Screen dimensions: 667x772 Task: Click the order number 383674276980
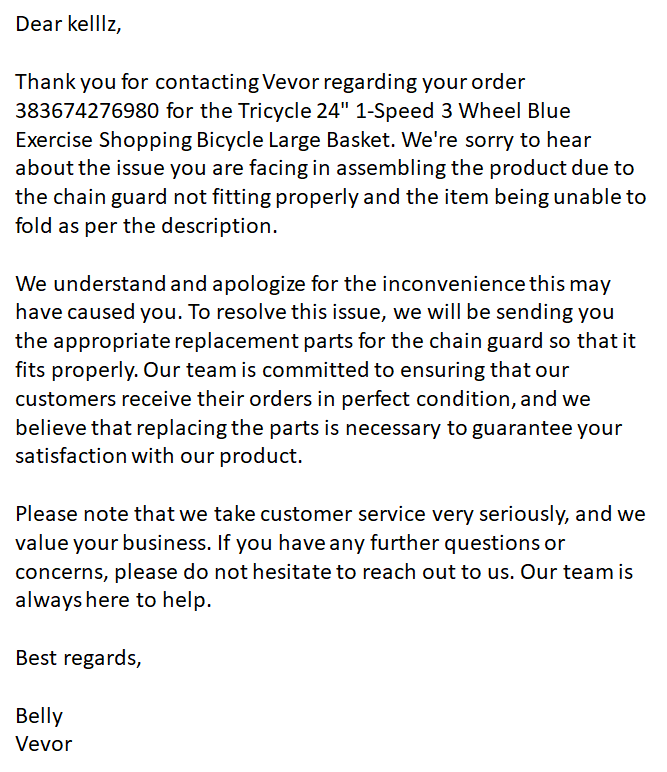[87, 111]
